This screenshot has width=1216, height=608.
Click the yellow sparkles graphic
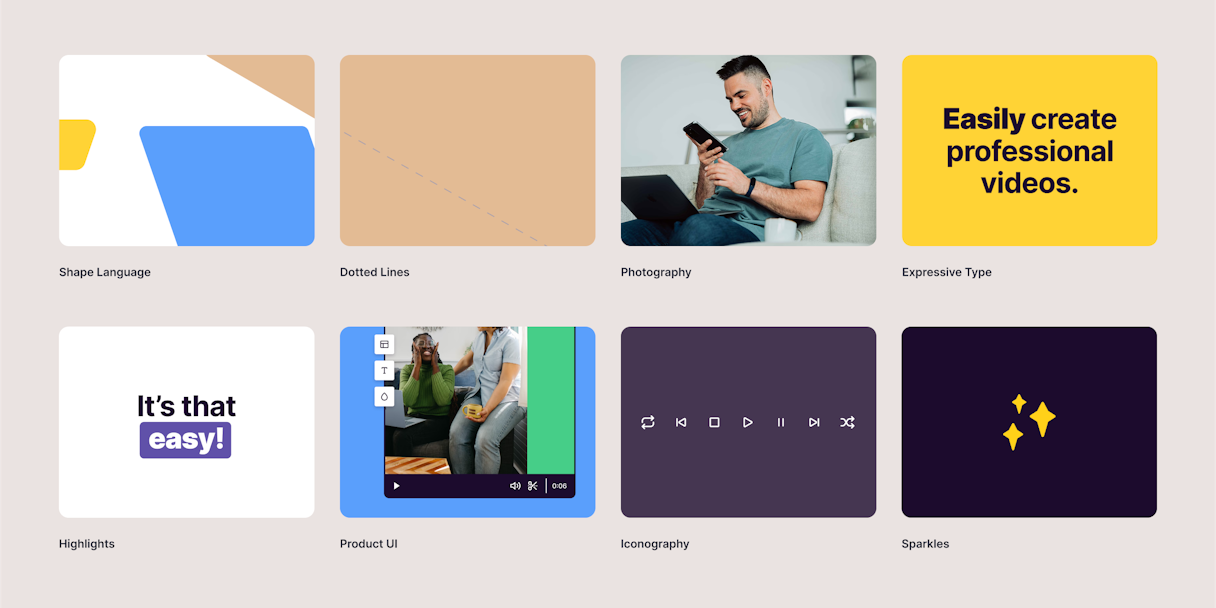pyautogui.click(x=1029, y=421)
